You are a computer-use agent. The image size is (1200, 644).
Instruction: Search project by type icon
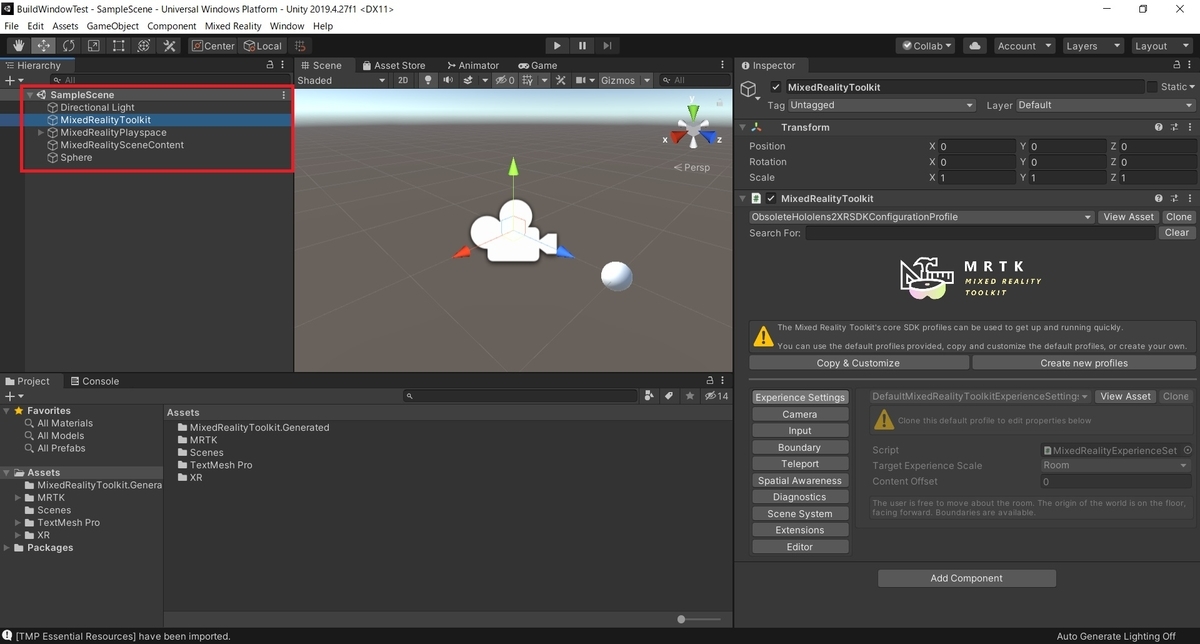point(650,396)
